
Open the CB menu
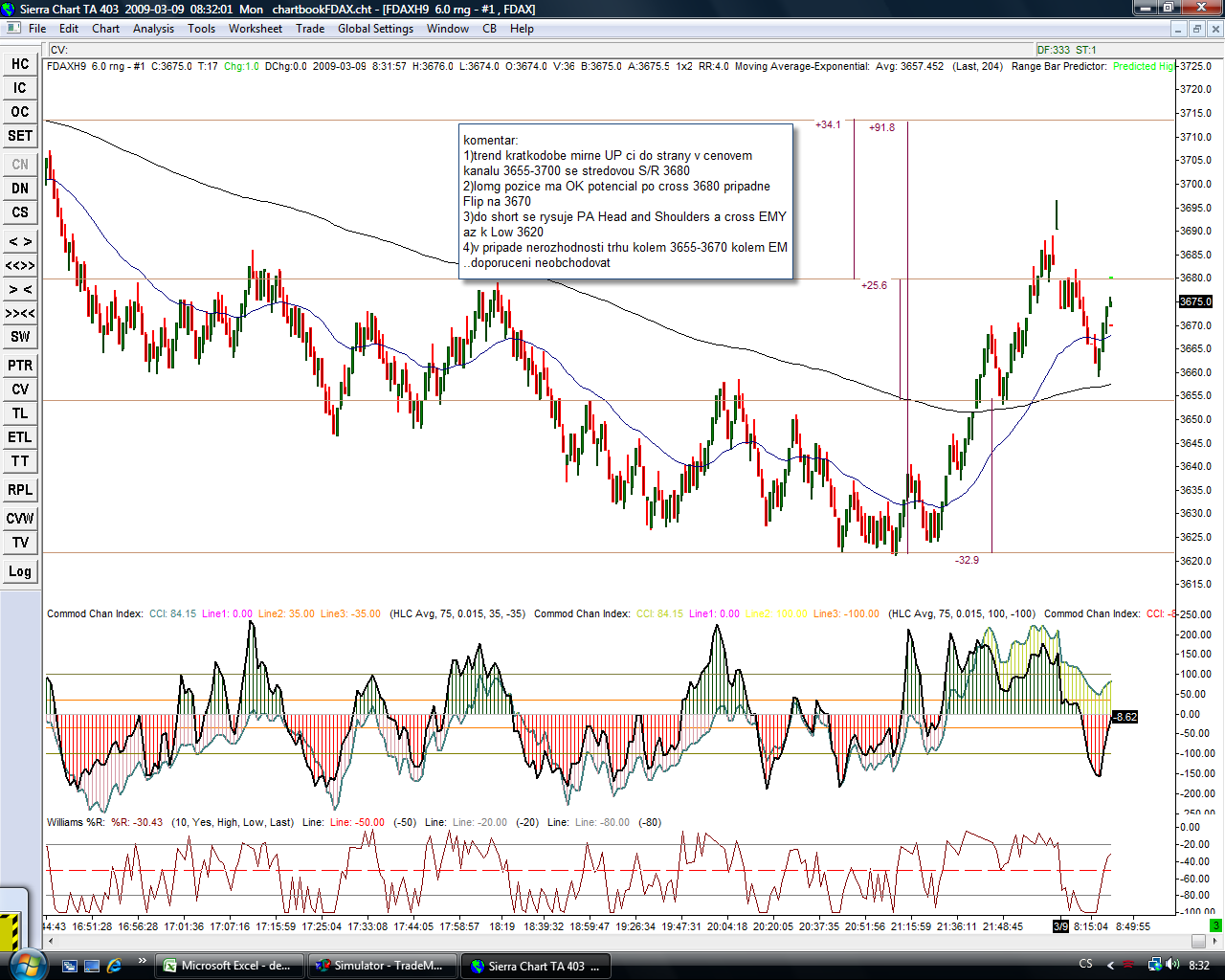(490, 29)
